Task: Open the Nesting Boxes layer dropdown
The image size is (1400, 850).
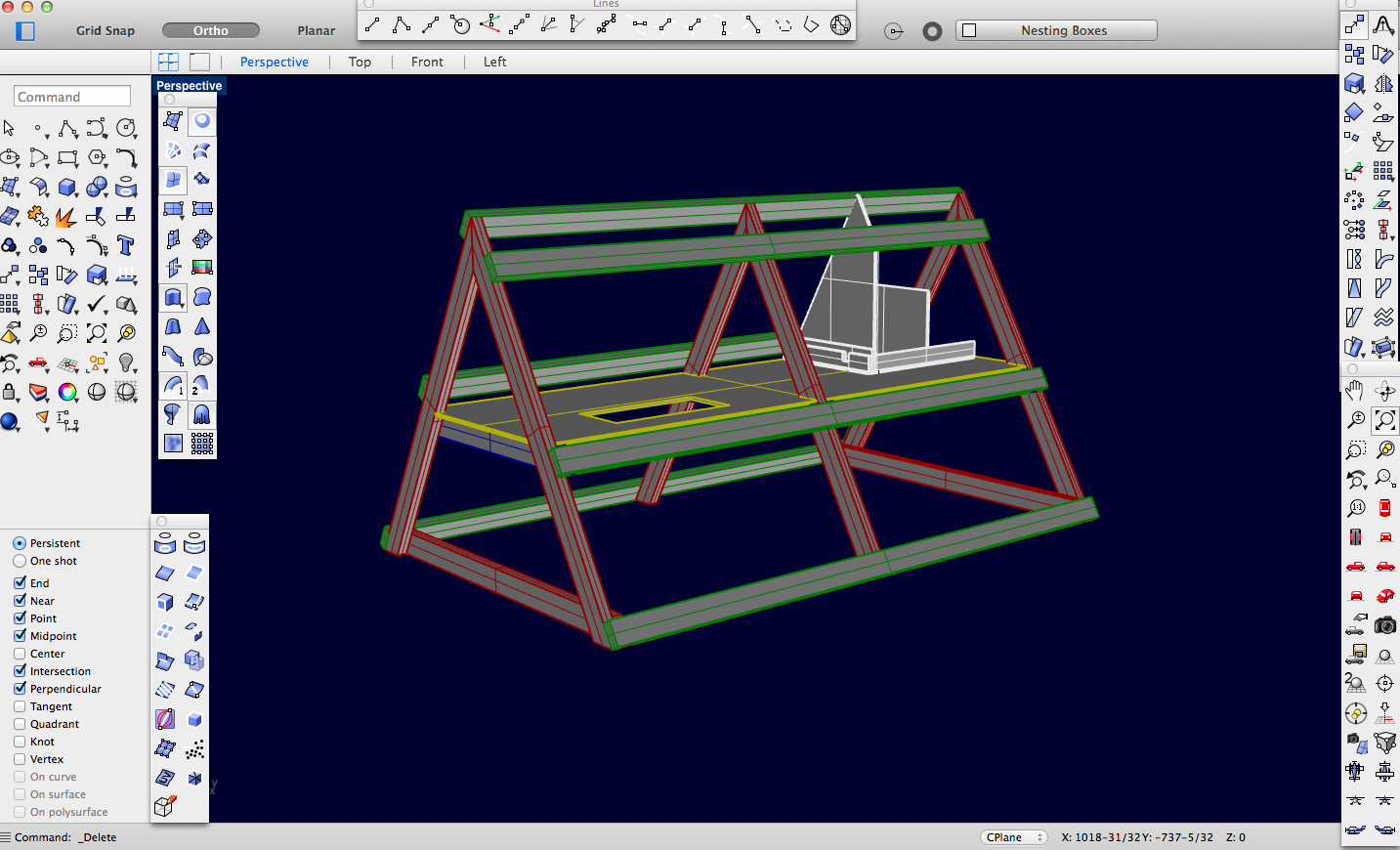Action: 1063,30
